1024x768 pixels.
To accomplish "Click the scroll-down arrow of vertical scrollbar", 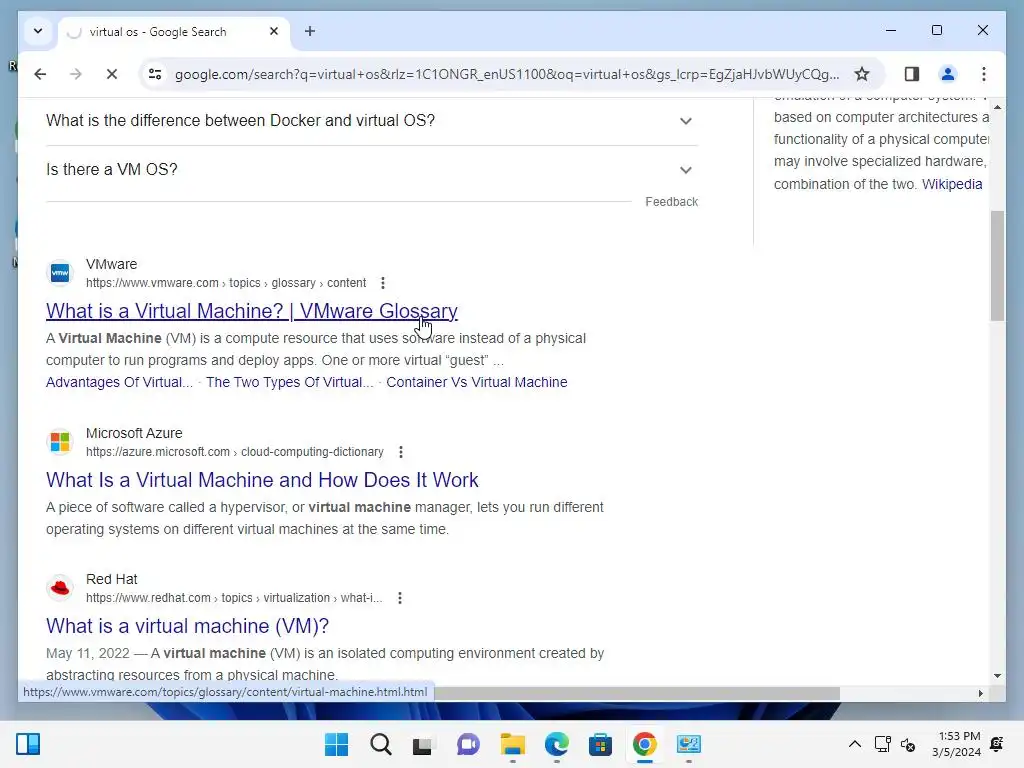I will tap(997, 676).
